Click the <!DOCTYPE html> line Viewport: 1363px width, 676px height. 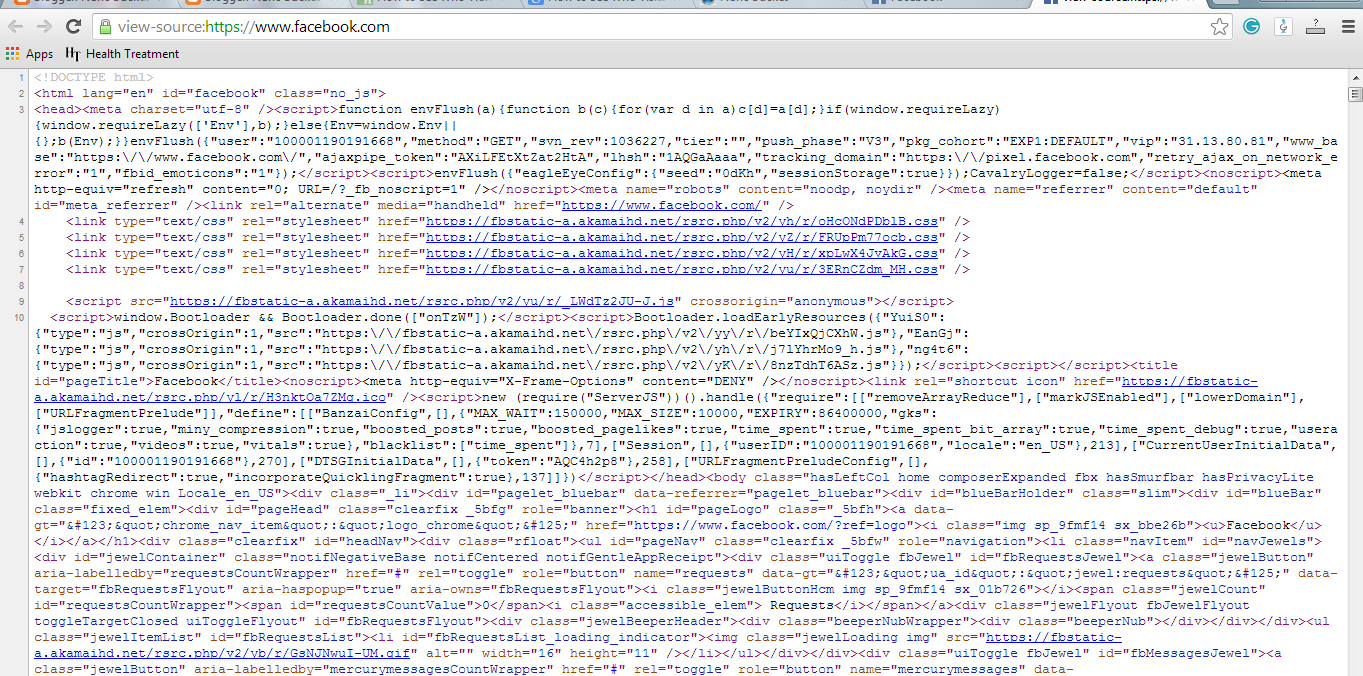click(x=94, y=77)
